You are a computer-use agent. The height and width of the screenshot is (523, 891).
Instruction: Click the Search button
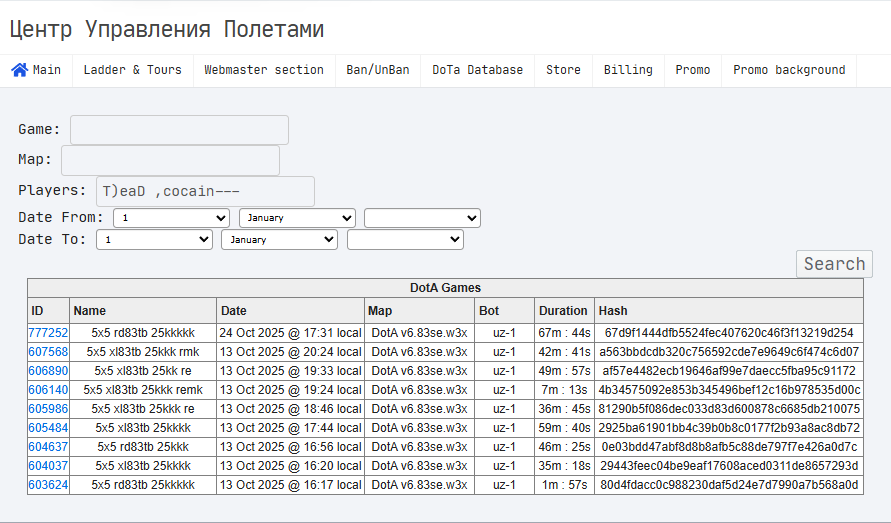click(x=834, y=264)
